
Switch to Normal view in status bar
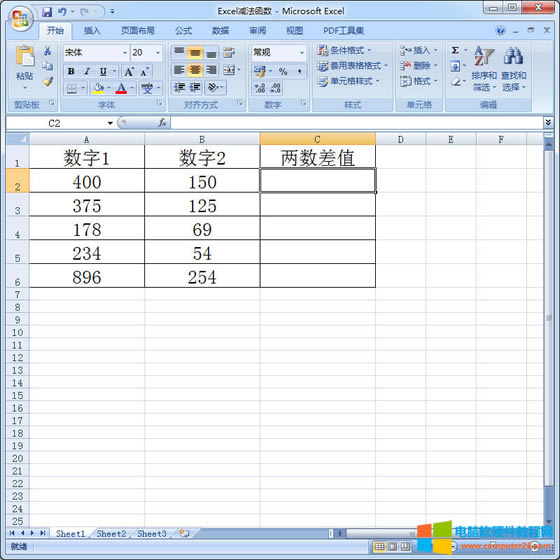tap(379, 546)
